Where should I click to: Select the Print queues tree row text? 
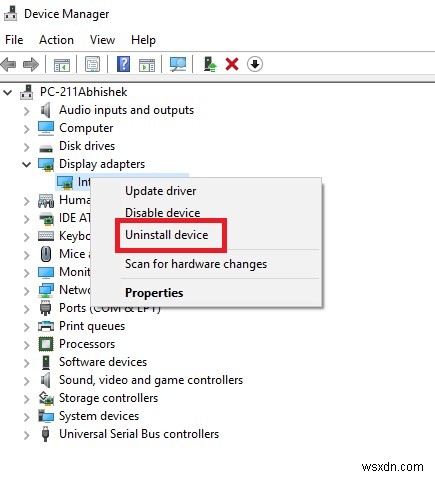(x=92, y=326)
